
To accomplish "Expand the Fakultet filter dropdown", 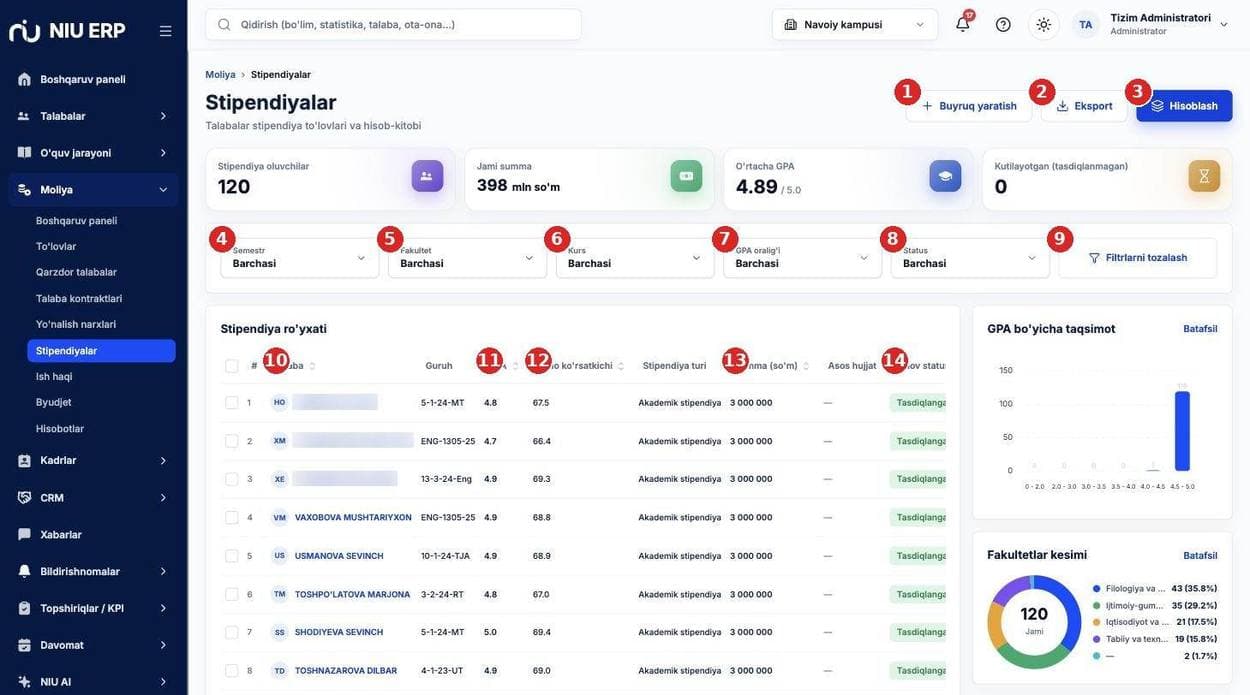I will [x=467, y=258].
